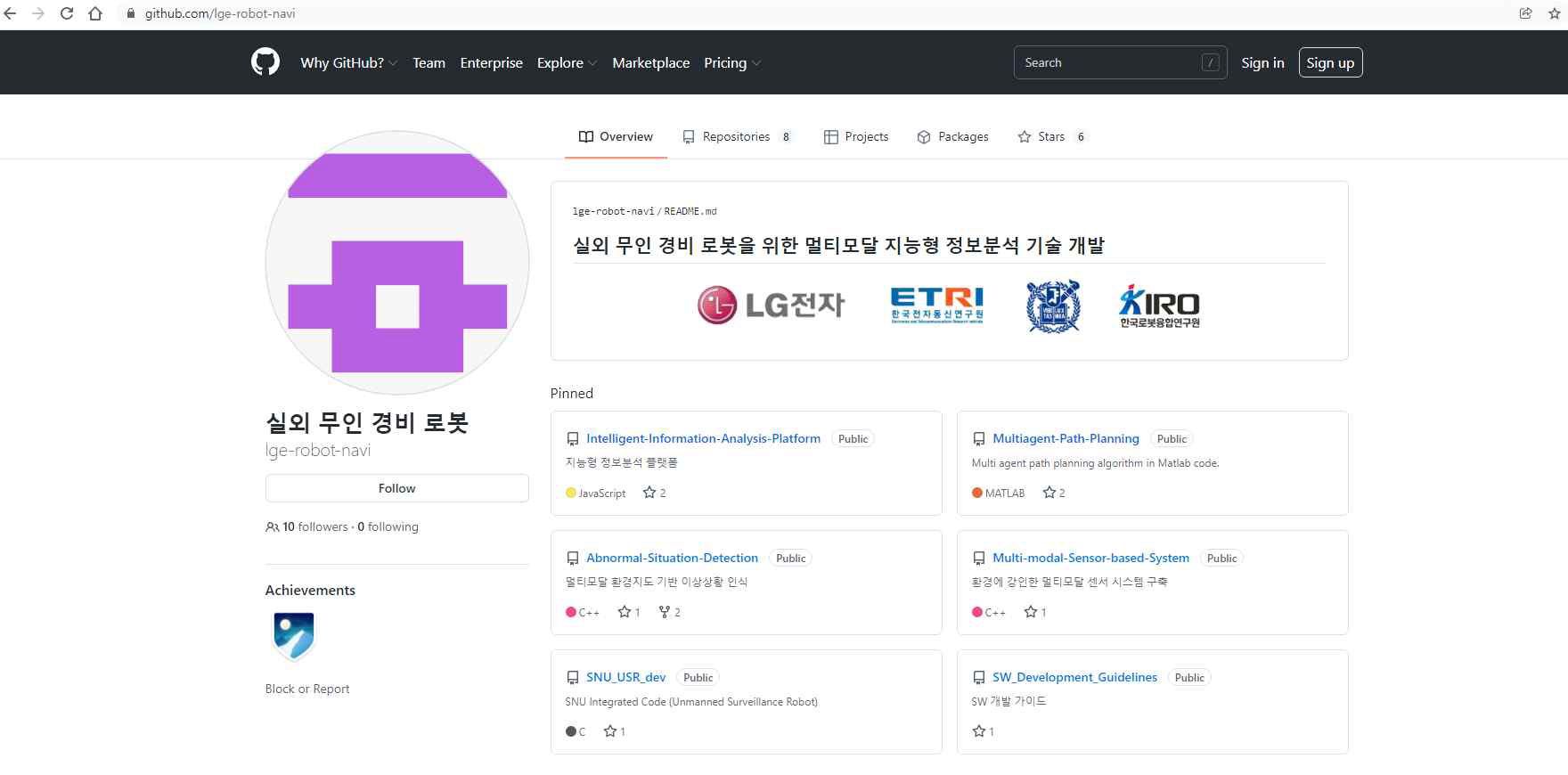Open Intelligent-Information-Analysis-Platform repository
This screenshot has height=775, width=1568.
(703, 438)
